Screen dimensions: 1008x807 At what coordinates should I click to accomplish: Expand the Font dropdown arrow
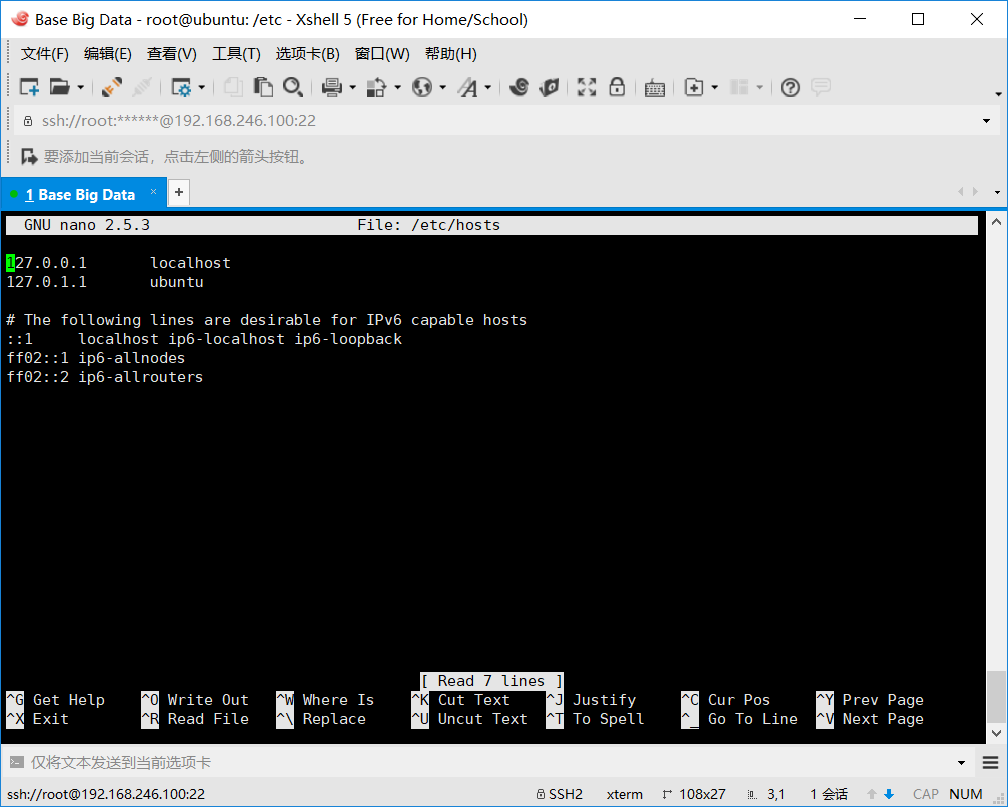[x=487, y=87]
